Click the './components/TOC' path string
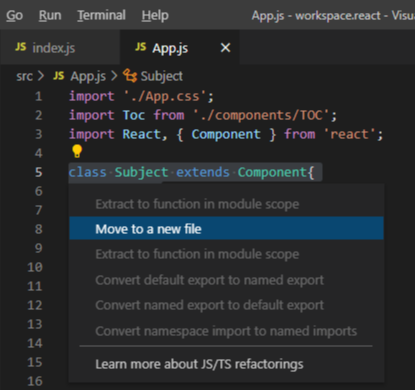The image size is (415, 390). pos(261,115)
